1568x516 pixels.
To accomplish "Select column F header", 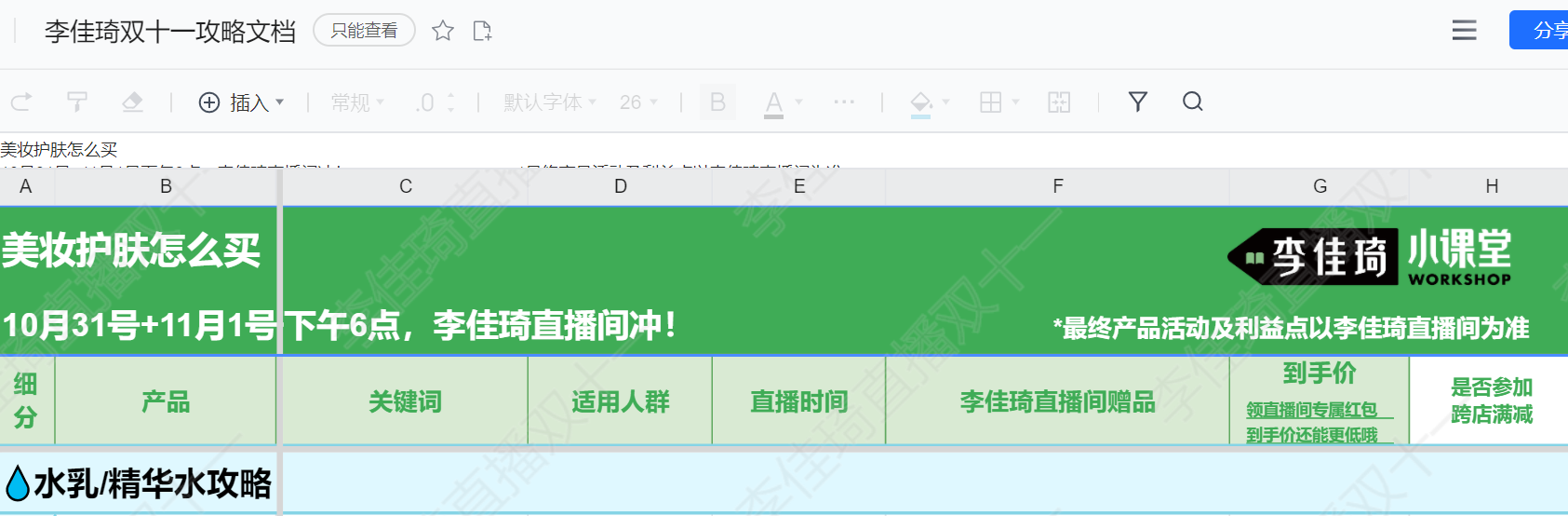I will [1057, 186].
